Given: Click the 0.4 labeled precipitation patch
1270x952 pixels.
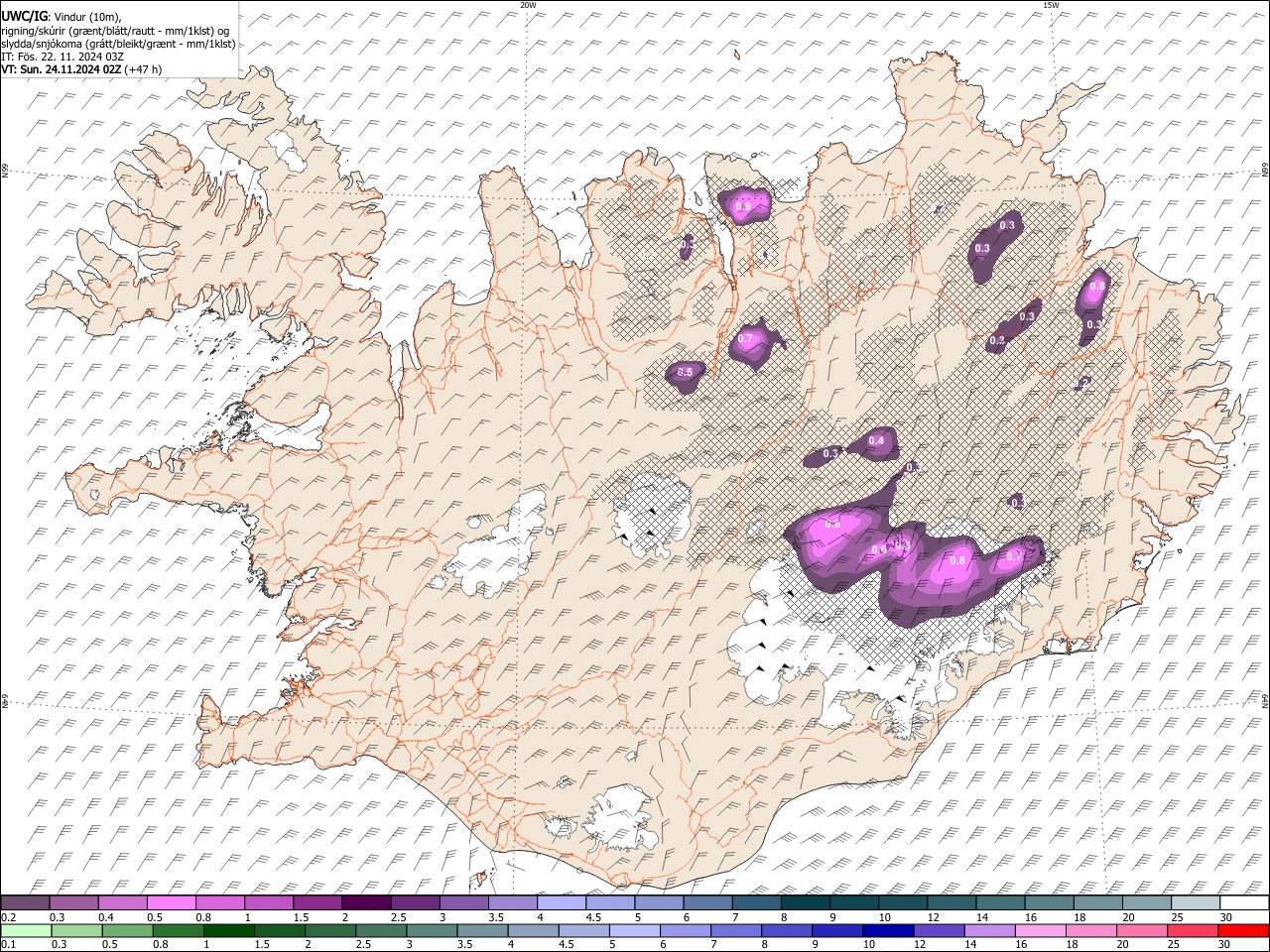Looking at the screenshot, I should pos(877,441).
